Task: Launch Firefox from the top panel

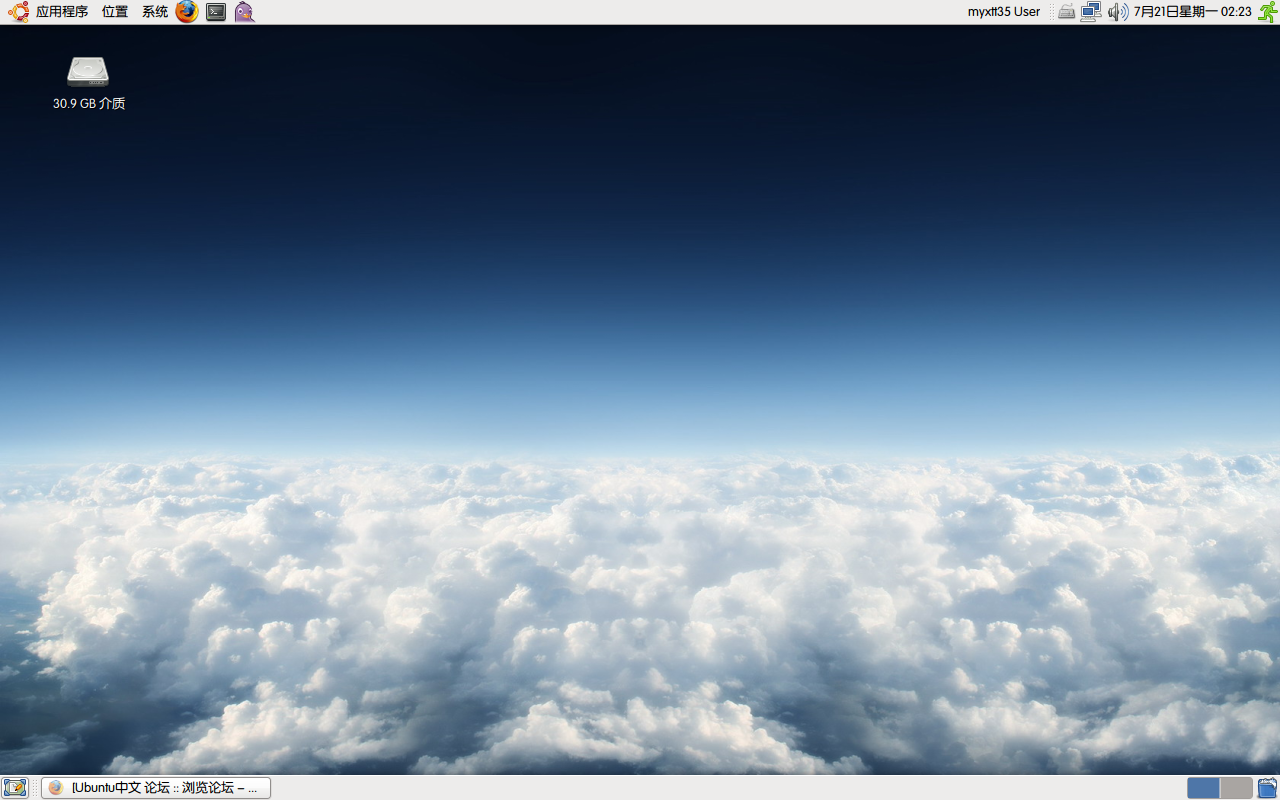Action: click(x=187, y=12)
